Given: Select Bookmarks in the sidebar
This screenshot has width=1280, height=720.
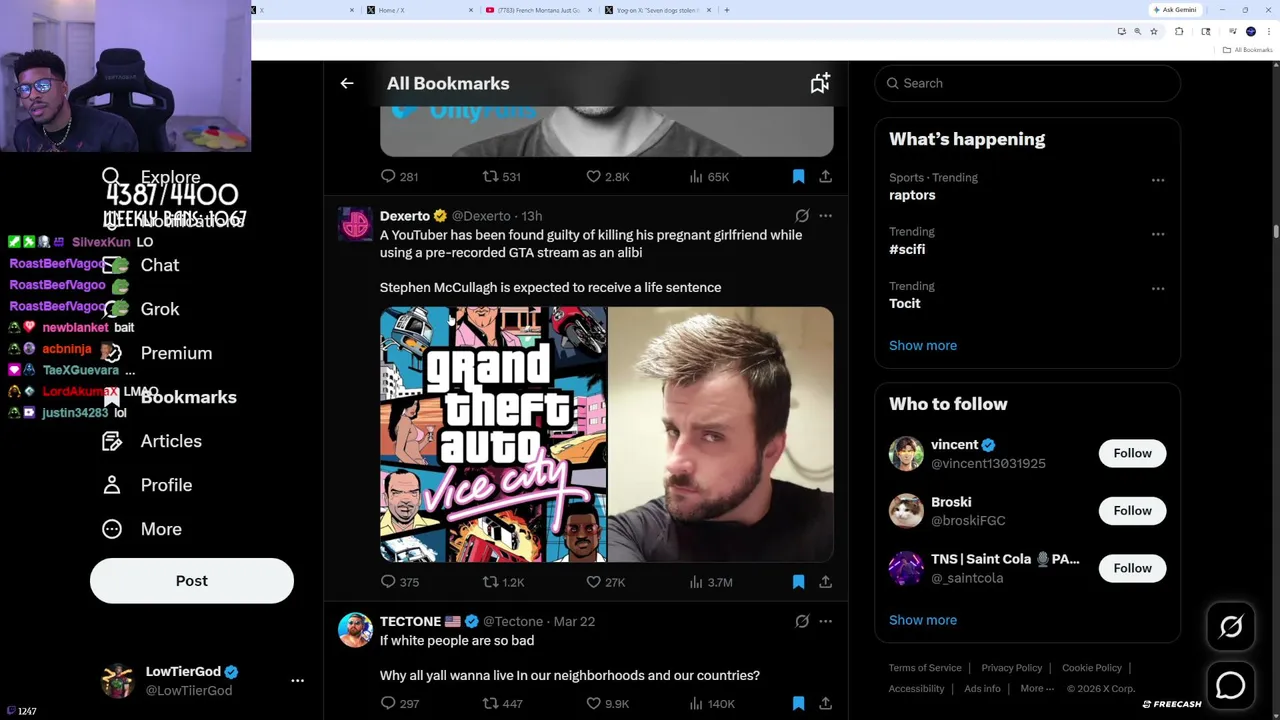Looking at the screenshot, I should pos(169,397).
